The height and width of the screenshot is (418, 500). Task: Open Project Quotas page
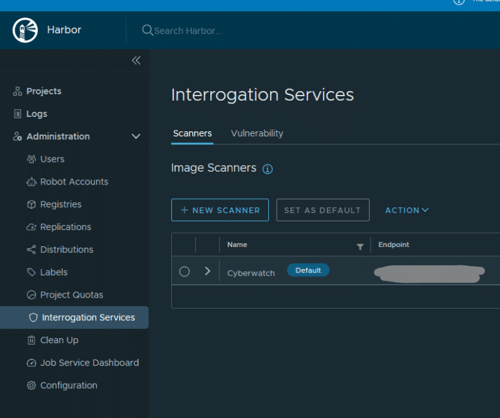[72, 295]
